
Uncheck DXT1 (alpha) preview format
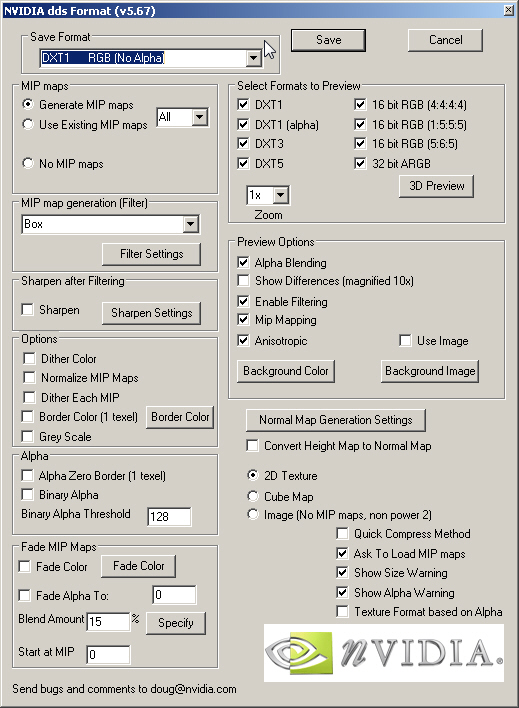[x=243, y=124]
